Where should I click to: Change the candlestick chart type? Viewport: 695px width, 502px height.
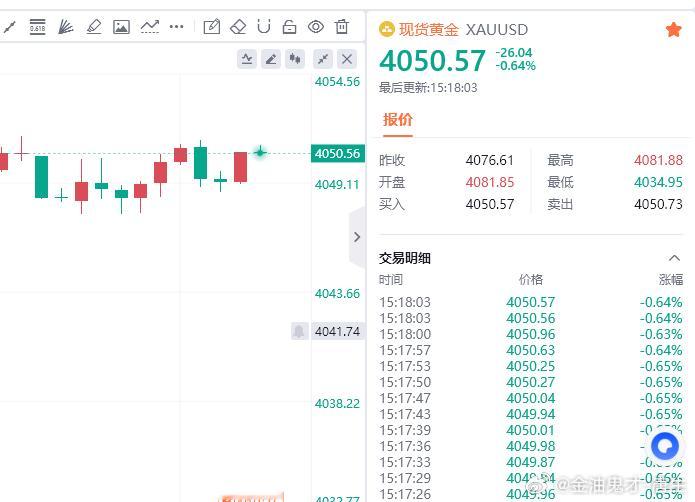coord(295,59)
